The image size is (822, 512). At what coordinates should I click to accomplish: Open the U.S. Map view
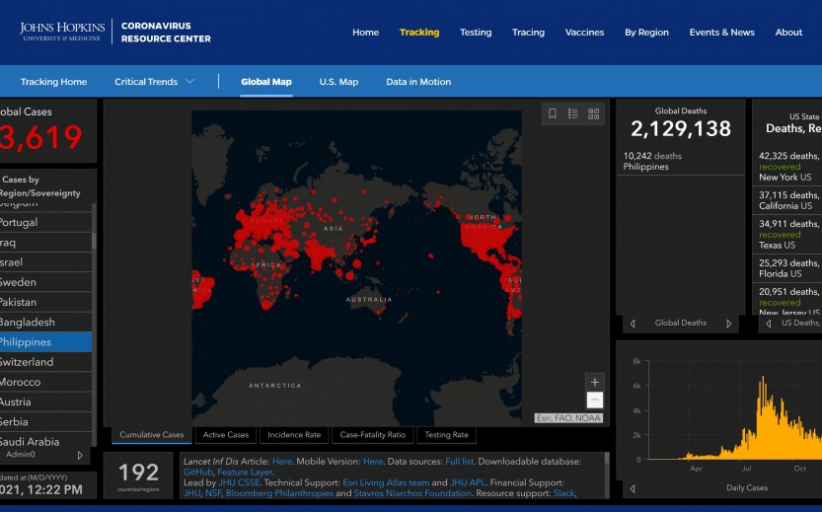click(x=338, y=82)
